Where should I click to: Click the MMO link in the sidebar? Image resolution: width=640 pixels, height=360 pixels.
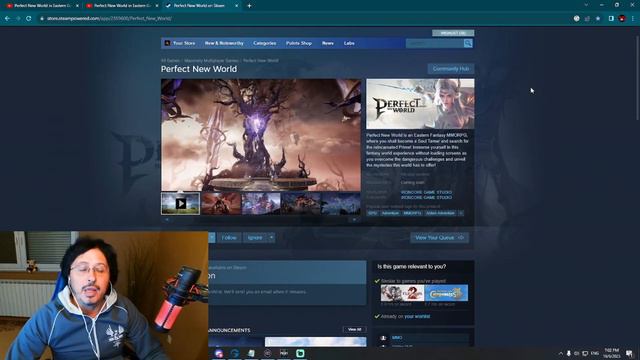pyautogui.click(x=397, y=338)
